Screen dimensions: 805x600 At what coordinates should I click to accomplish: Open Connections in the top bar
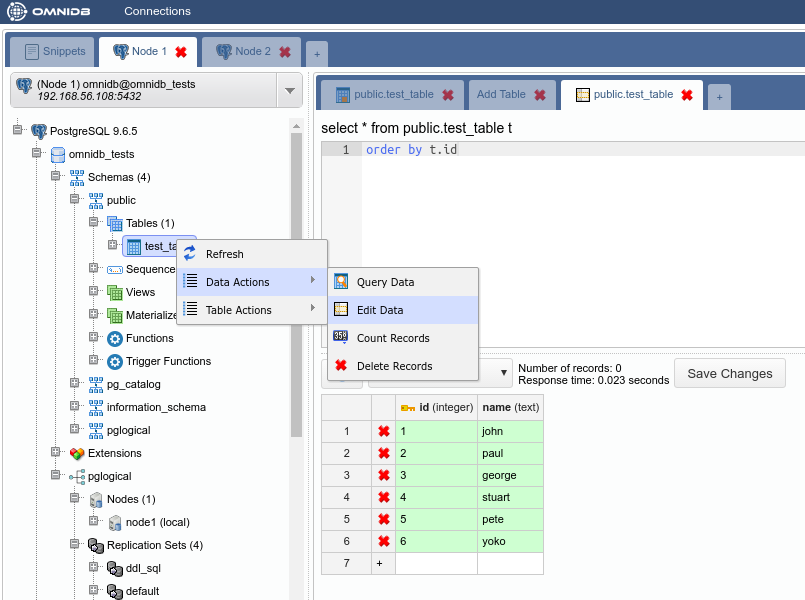(157, 12)
